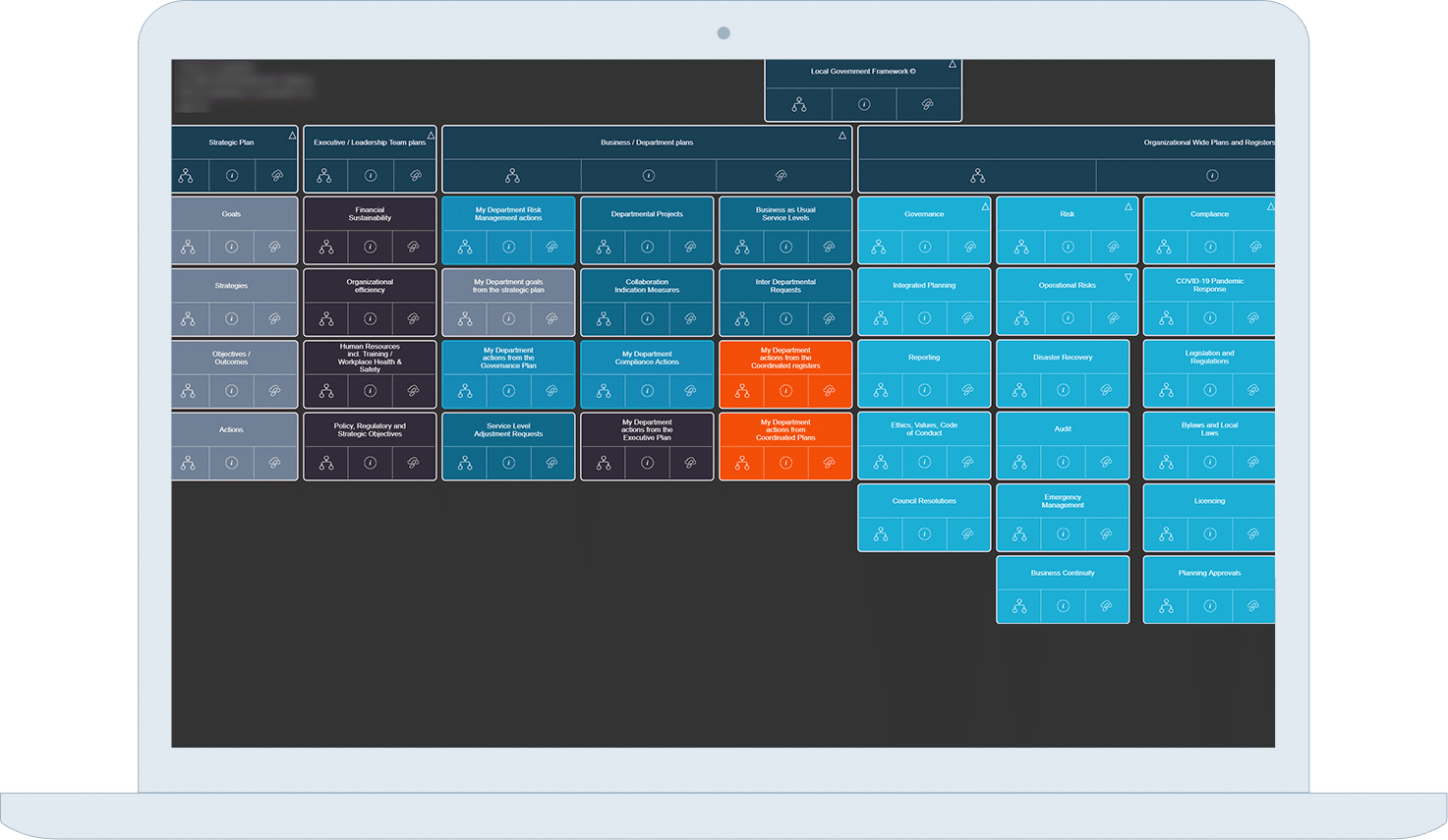The height and width of the screenshot is (840, 1448).
Task: Click cloud link icon on Departmental Projects card
Action: pos(690,248)
